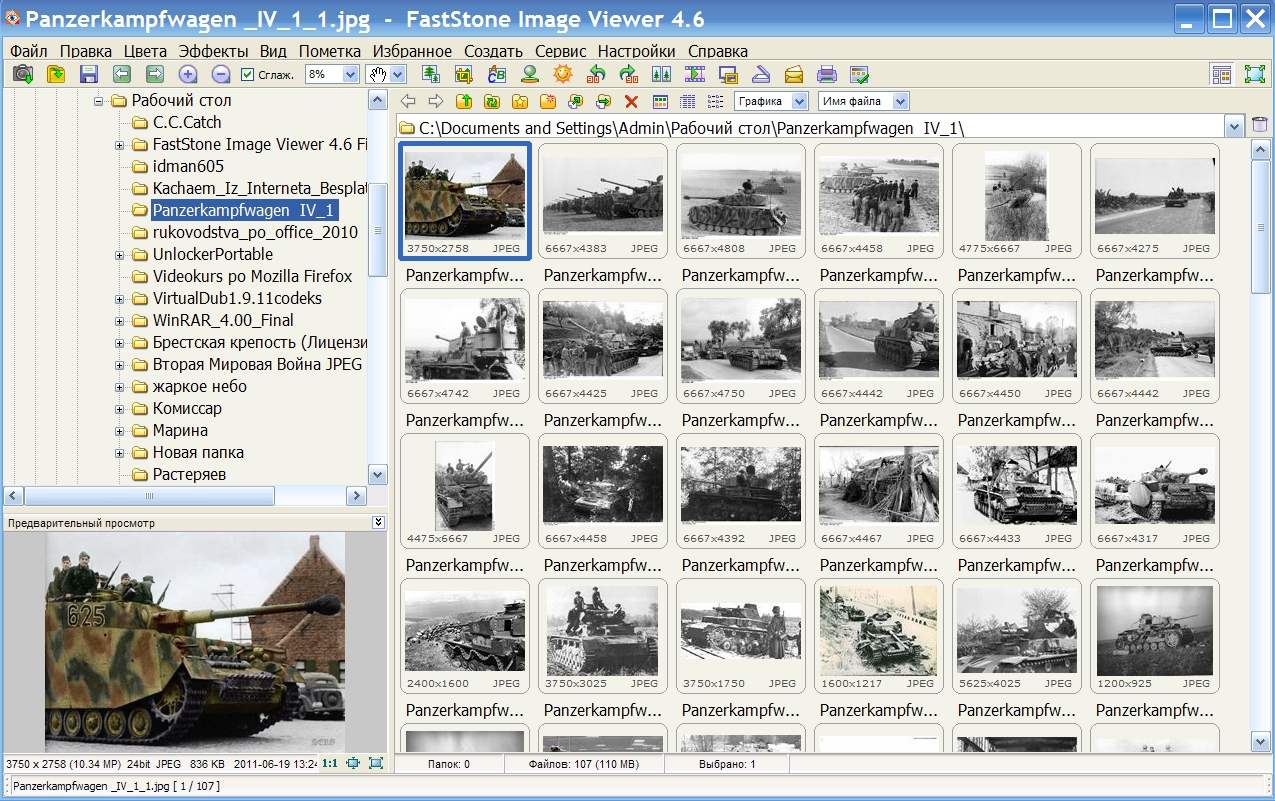Start the slideshow via filmstrip icon
The width and height of the screenshot is (1275, 801).
pyautogui.click(x=694, y=74)
